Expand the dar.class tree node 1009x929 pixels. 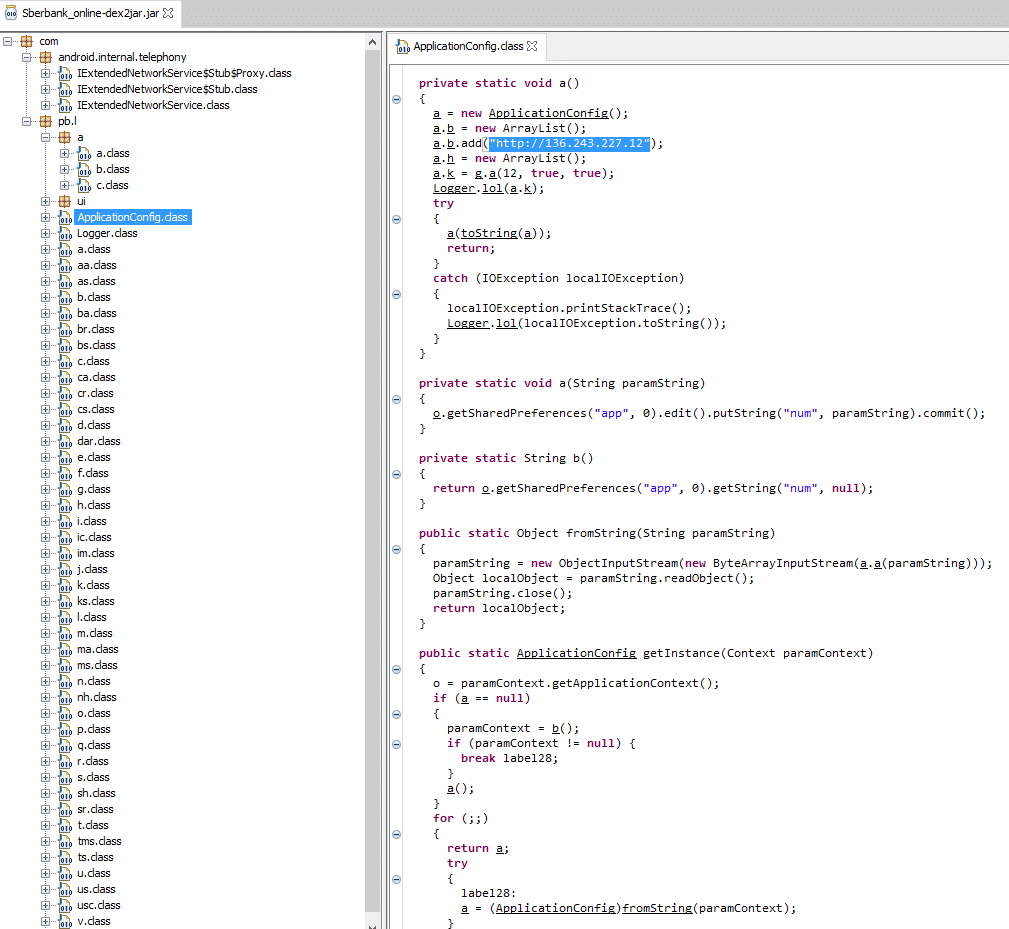[45, 441]
